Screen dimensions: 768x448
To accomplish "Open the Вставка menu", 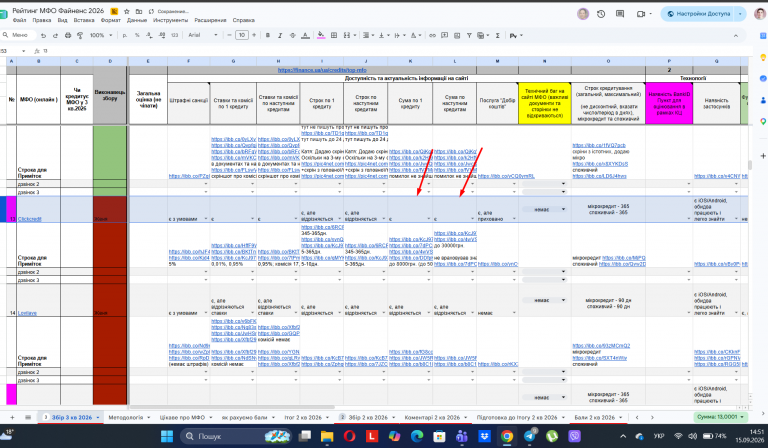I will coord(84,21).
